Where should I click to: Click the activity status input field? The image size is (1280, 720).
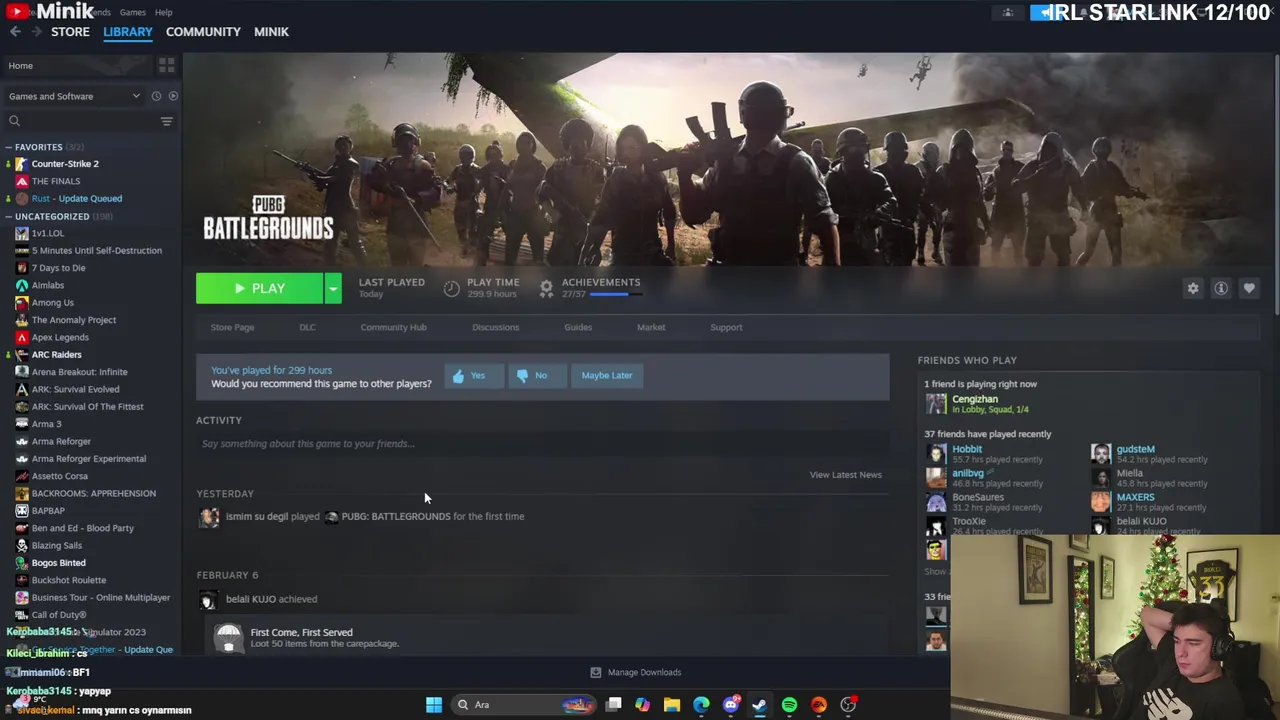pos(542,444)
